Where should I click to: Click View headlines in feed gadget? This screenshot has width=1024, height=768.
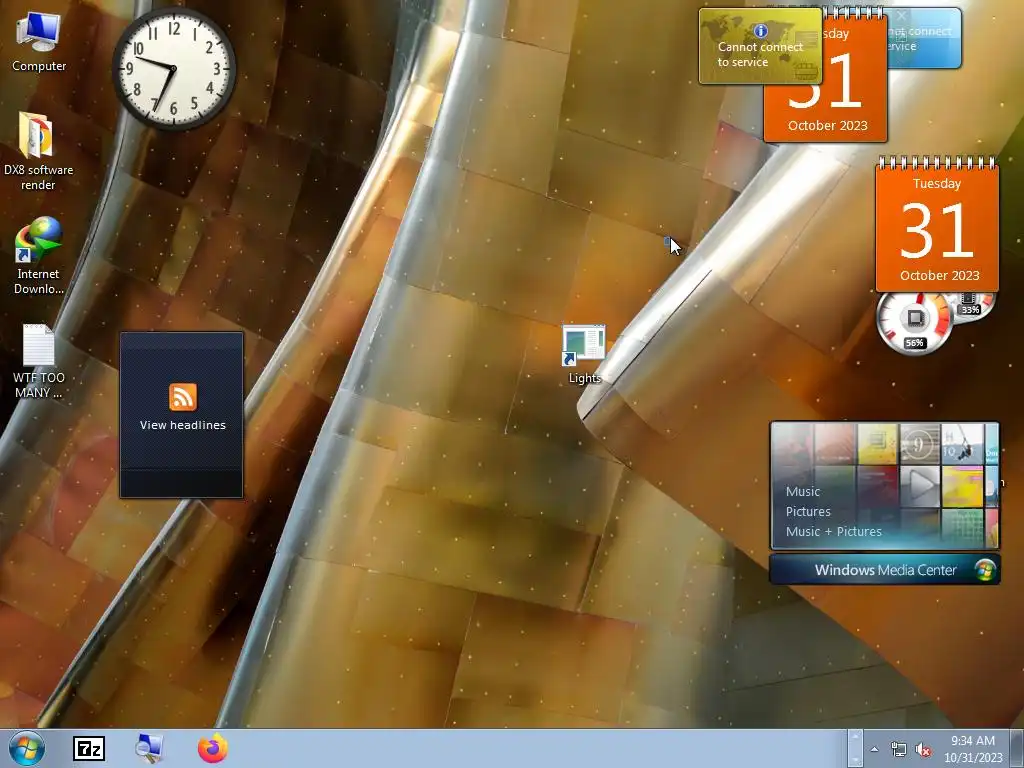183,425
